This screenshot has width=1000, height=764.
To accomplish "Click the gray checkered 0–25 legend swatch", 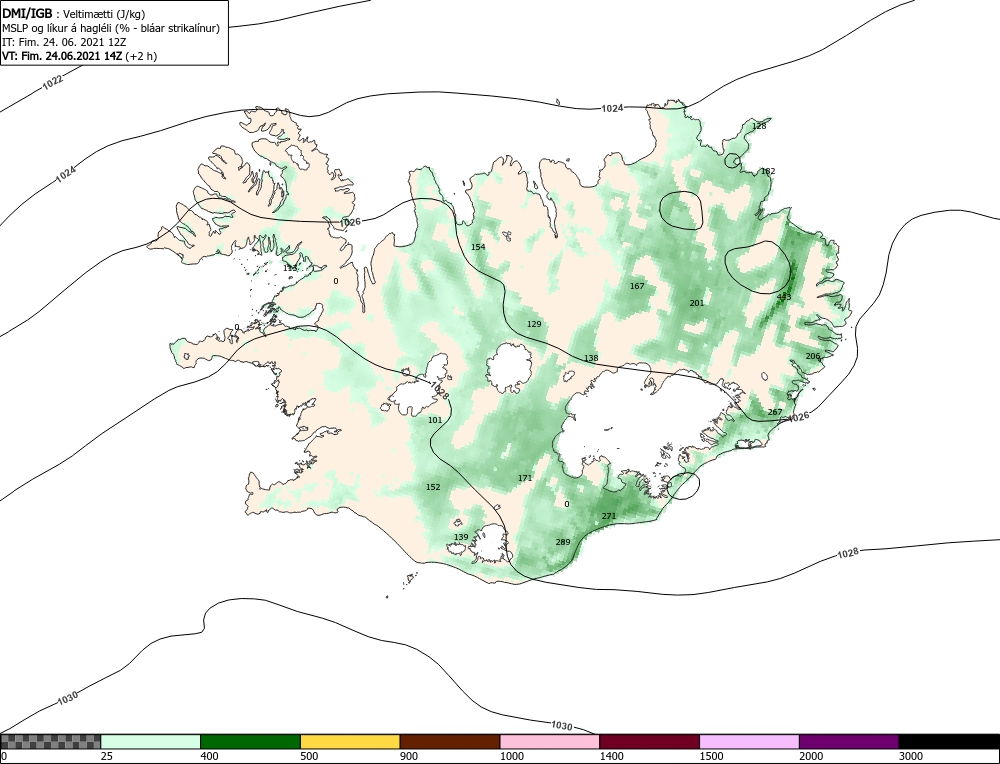I will coord(51,742).
